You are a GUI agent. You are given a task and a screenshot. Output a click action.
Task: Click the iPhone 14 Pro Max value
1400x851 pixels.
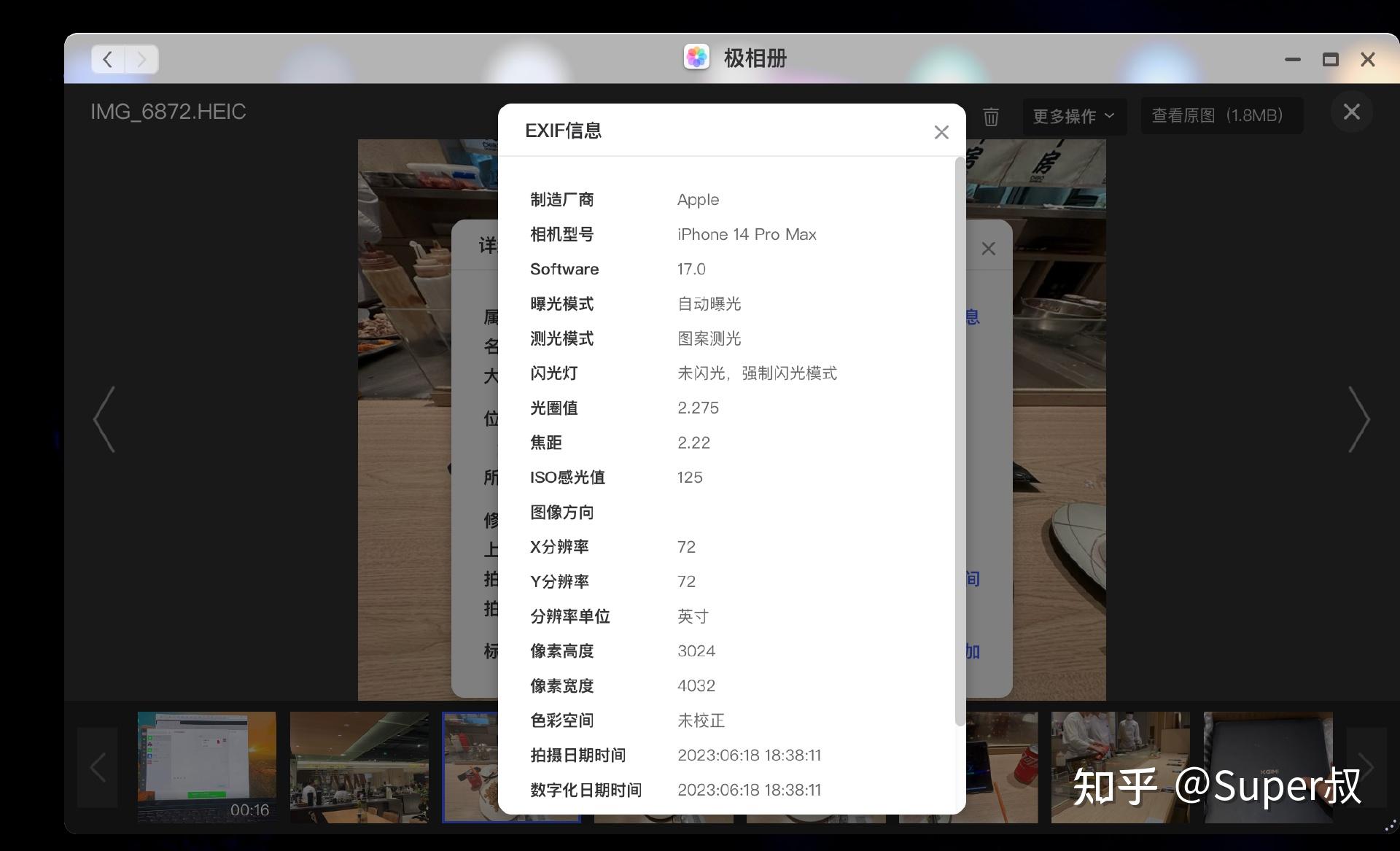pyautogui.click(x=747, y=234)
